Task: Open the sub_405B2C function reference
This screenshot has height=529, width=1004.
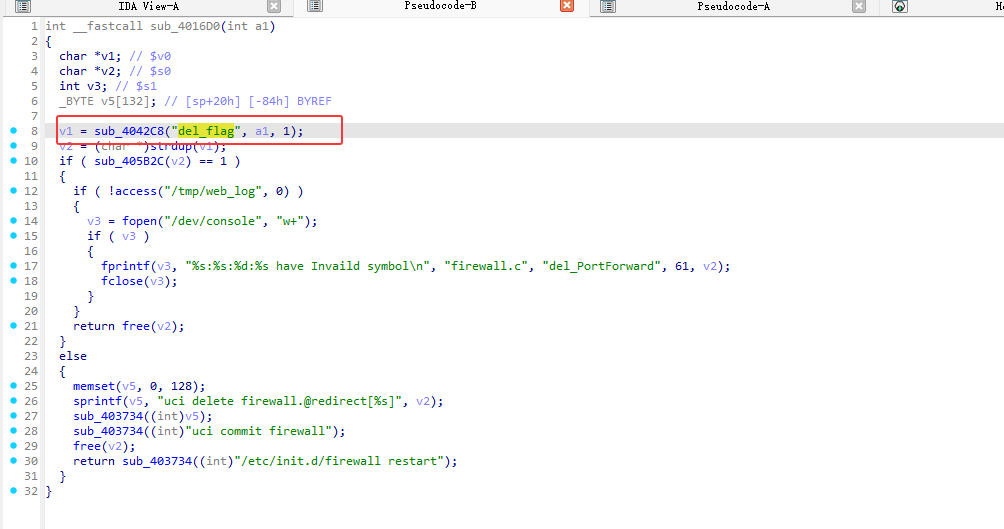Action: point(125,161)
